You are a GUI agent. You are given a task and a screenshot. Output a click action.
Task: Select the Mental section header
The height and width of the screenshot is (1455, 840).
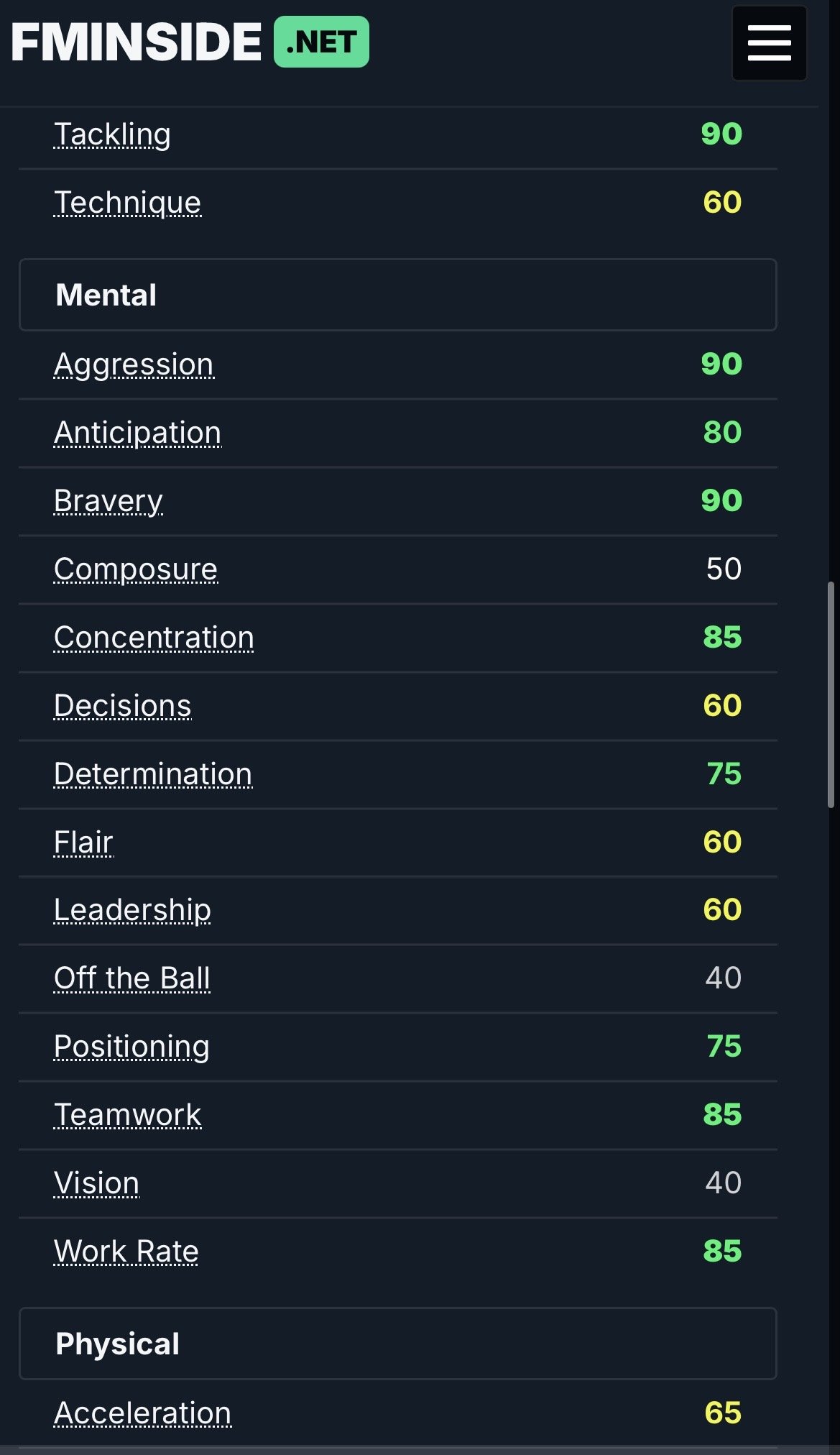397,295
